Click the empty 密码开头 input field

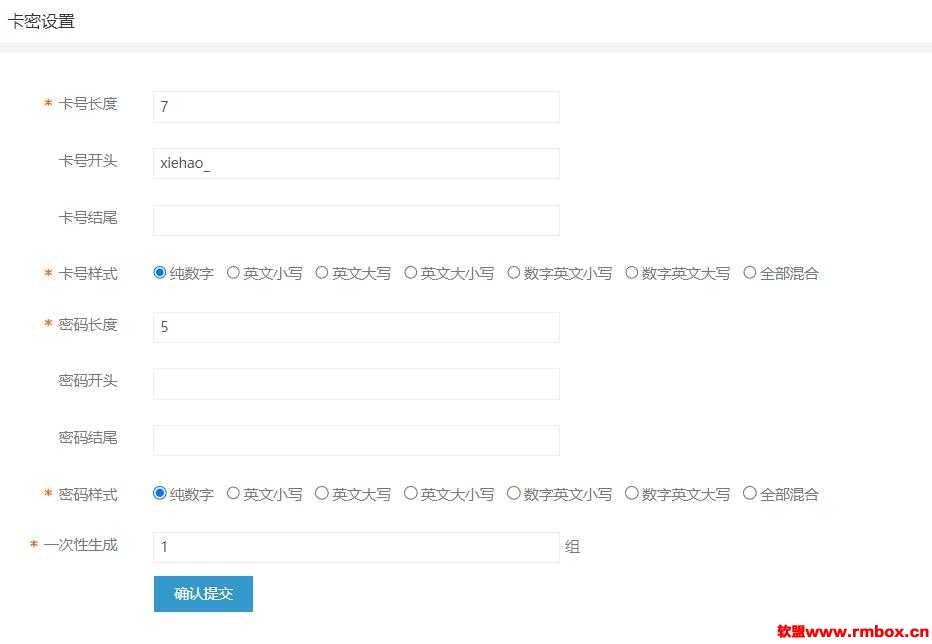tap(356, 384)
